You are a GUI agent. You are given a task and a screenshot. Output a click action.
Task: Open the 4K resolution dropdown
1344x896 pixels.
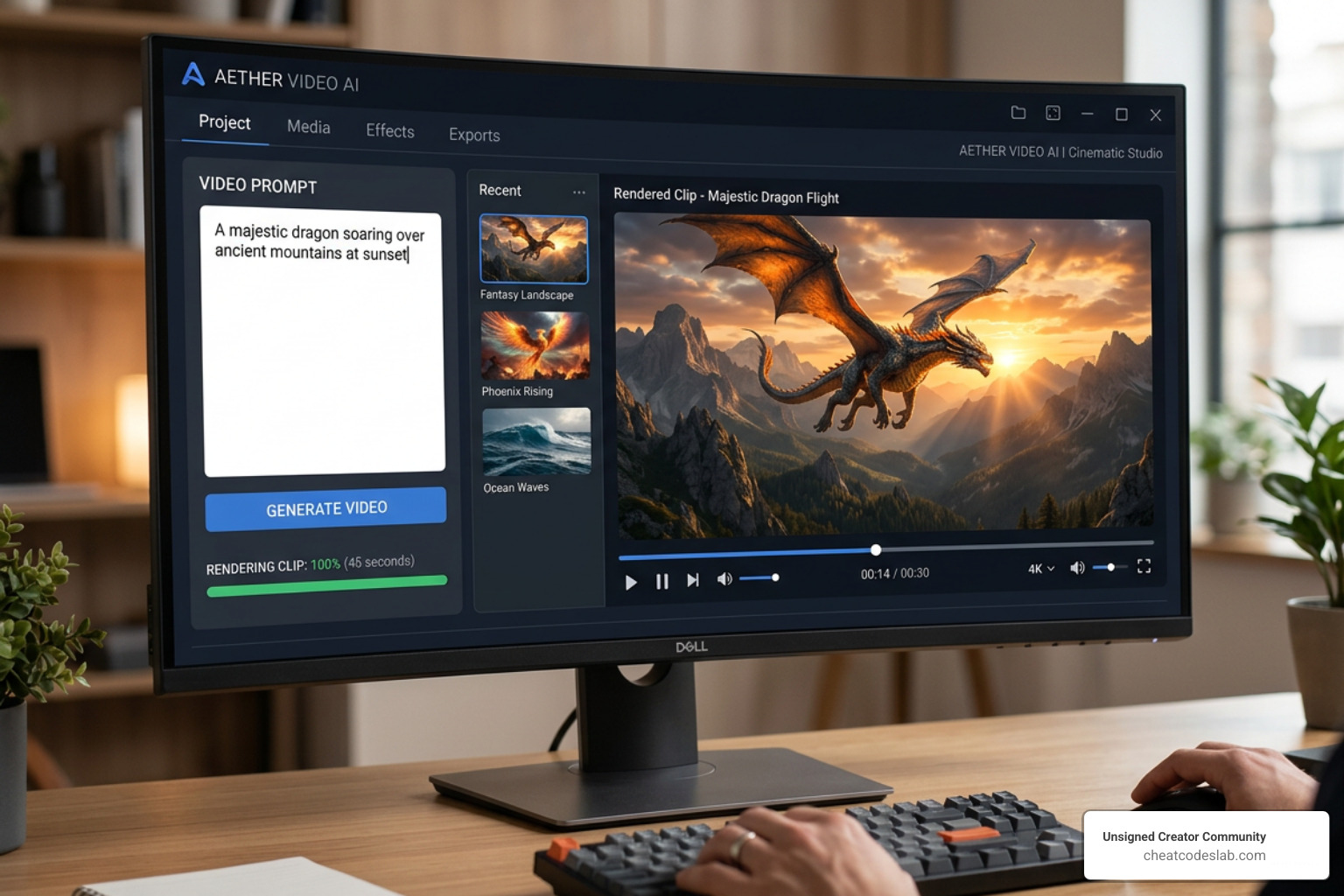(1039, 568)
